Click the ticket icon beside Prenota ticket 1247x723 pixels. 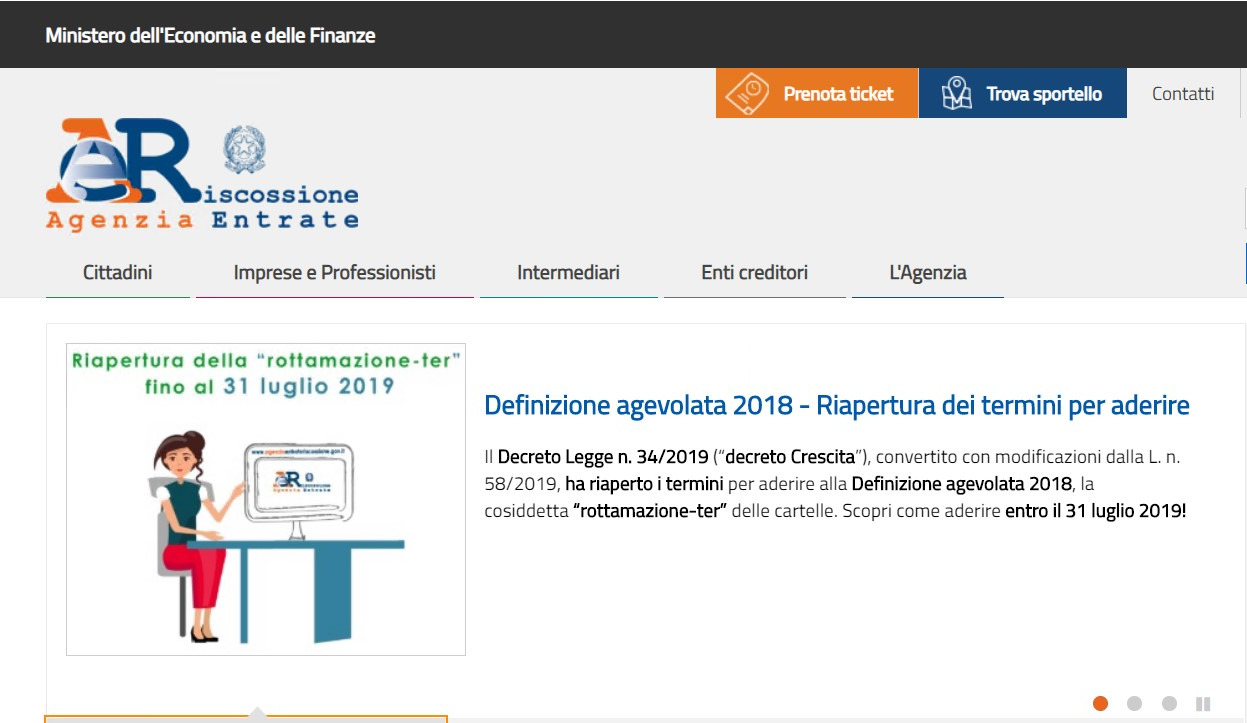(747, 93)
